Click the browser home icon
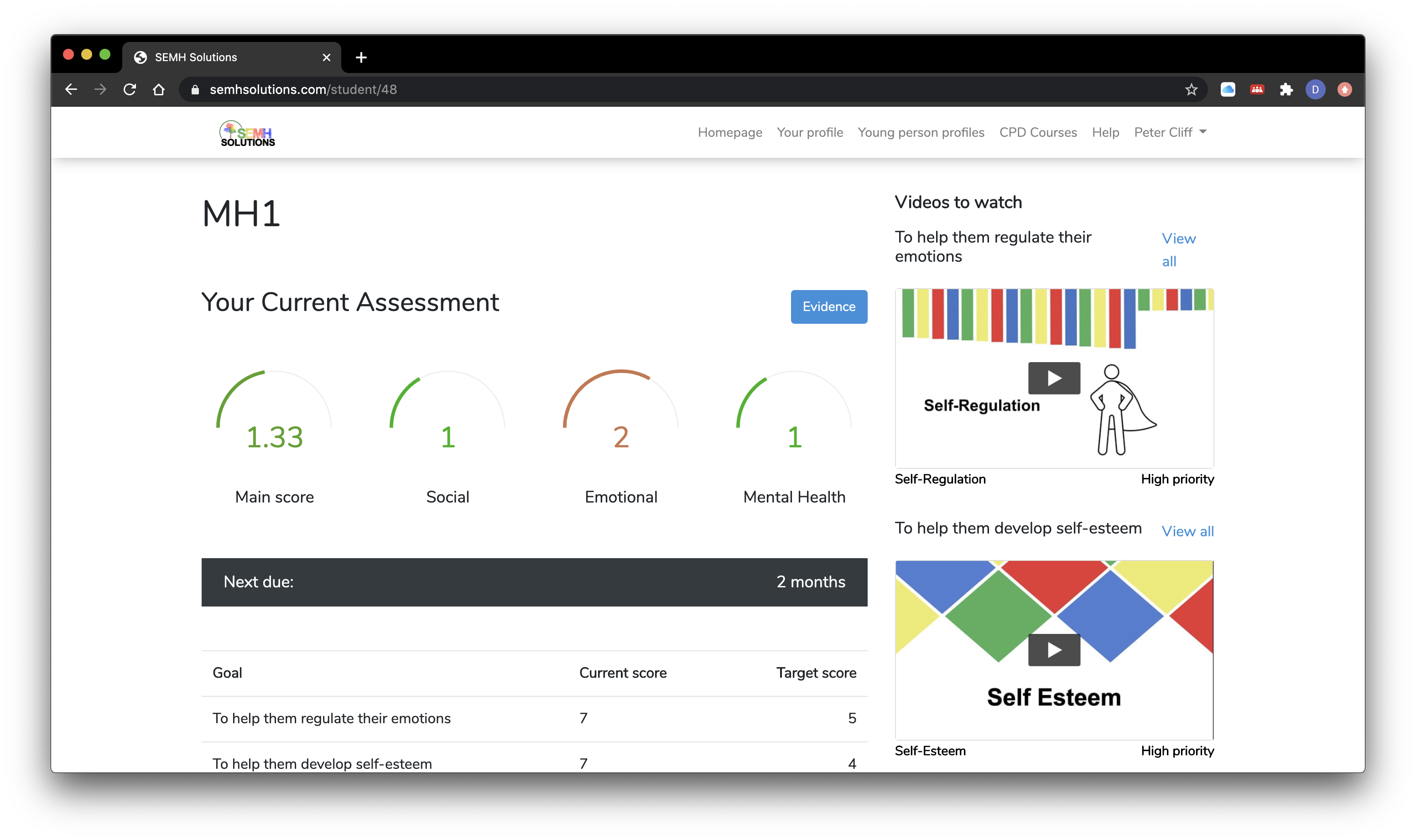The width and height of the screenshot is (1416, 840). (159, 89)
